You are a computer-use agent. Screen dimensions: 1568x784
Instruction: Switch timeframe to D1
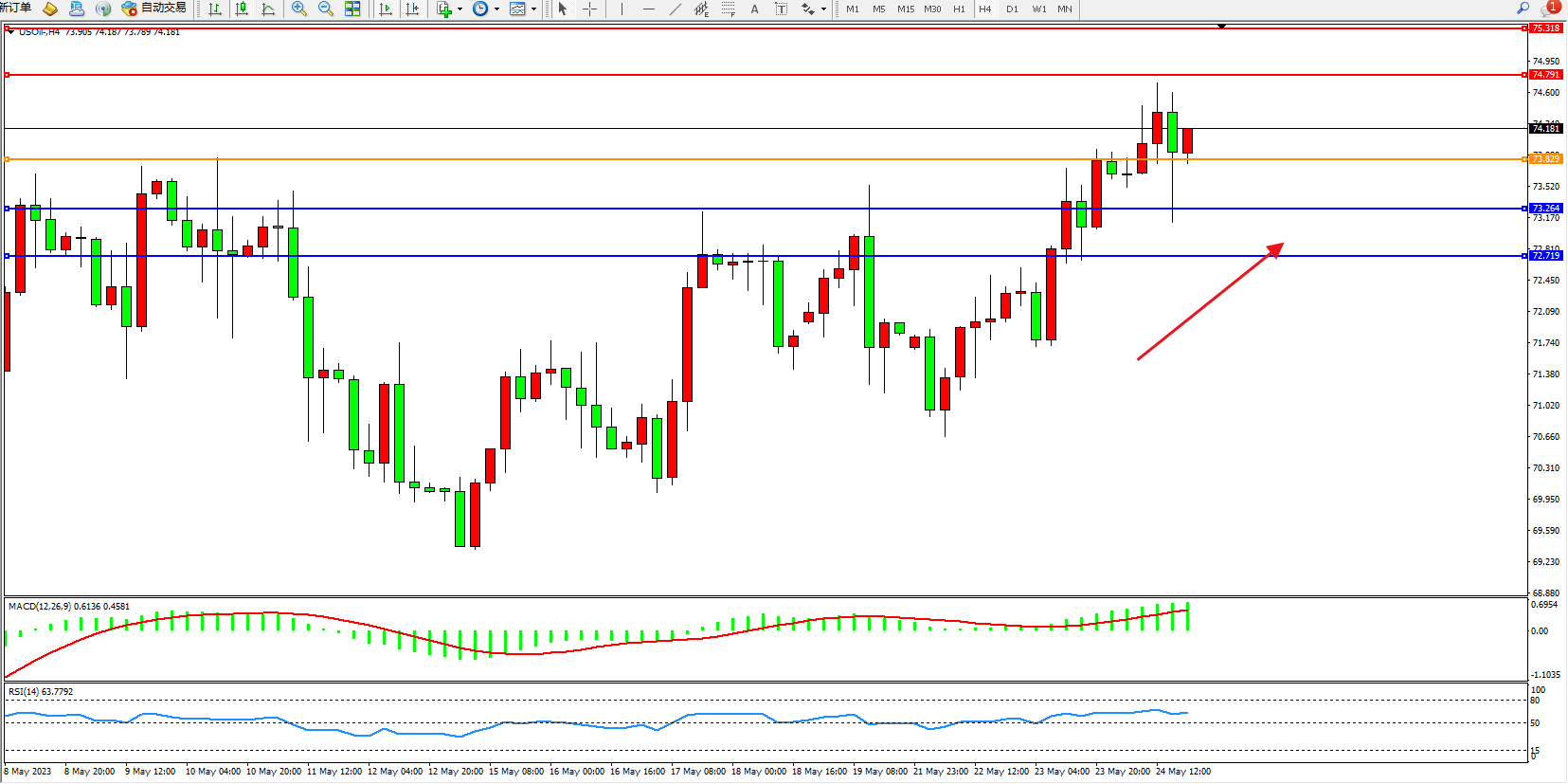tap(1012, 9)
